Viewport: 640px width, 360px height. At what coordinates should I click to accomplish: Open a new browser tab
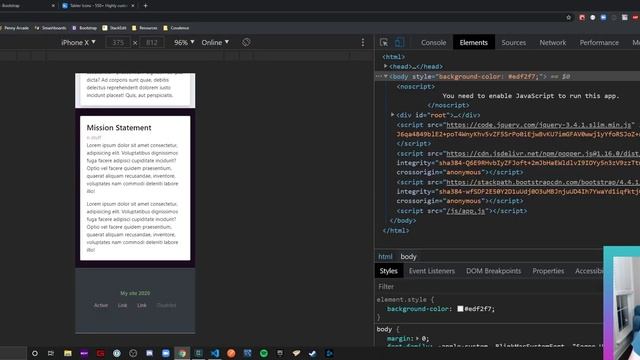(145, 6)
